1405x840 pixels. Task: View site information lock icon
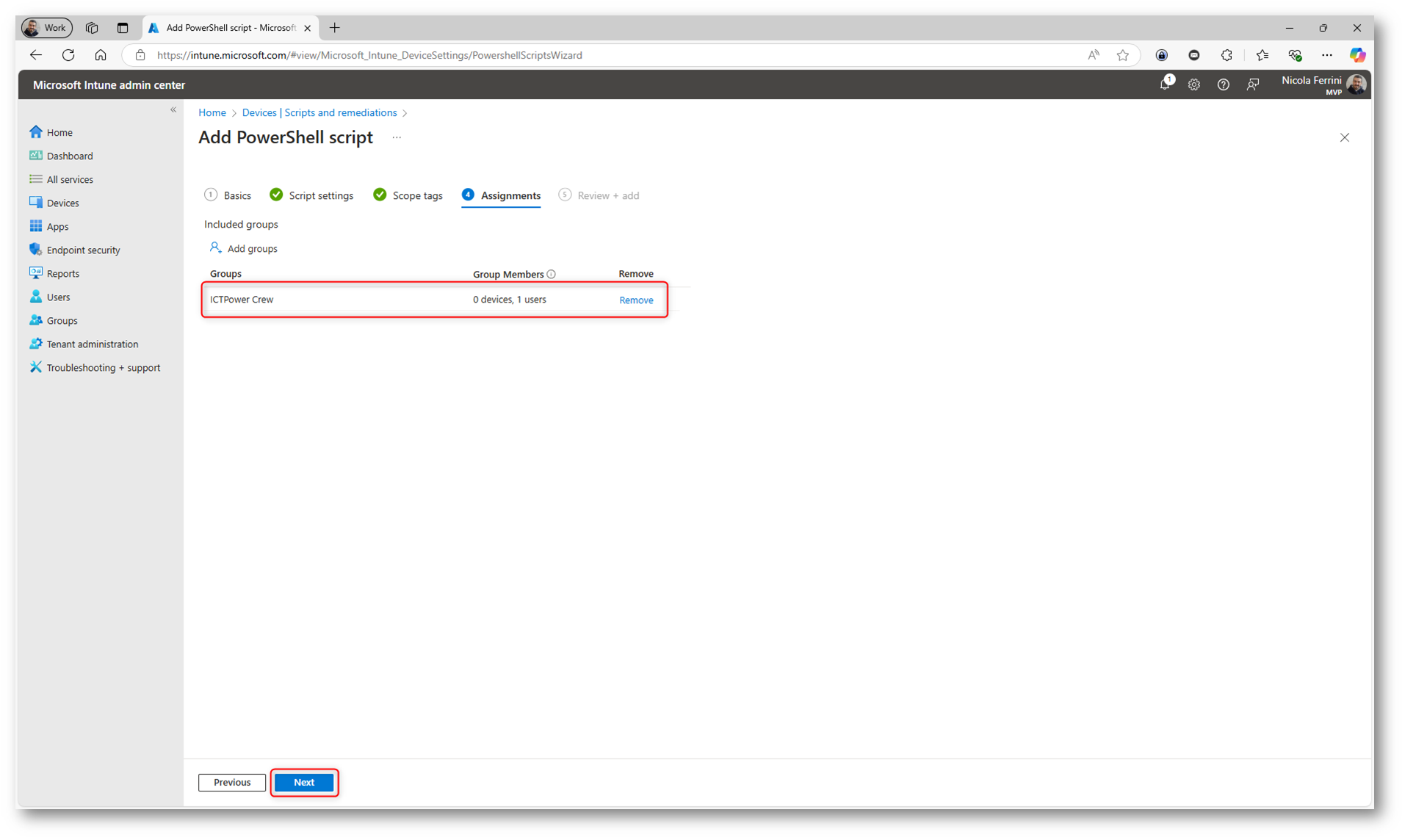tap(140, 55)
